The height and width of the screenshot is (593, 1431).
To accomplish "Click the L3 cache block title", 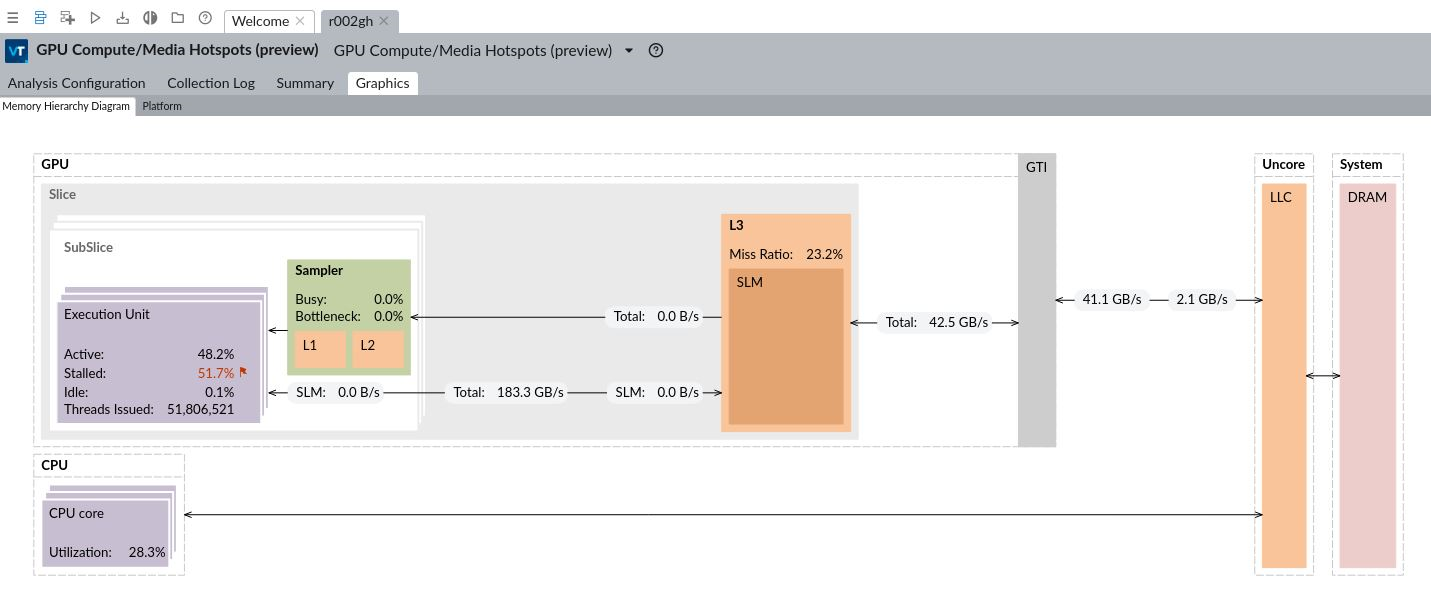I will (736, 225).
